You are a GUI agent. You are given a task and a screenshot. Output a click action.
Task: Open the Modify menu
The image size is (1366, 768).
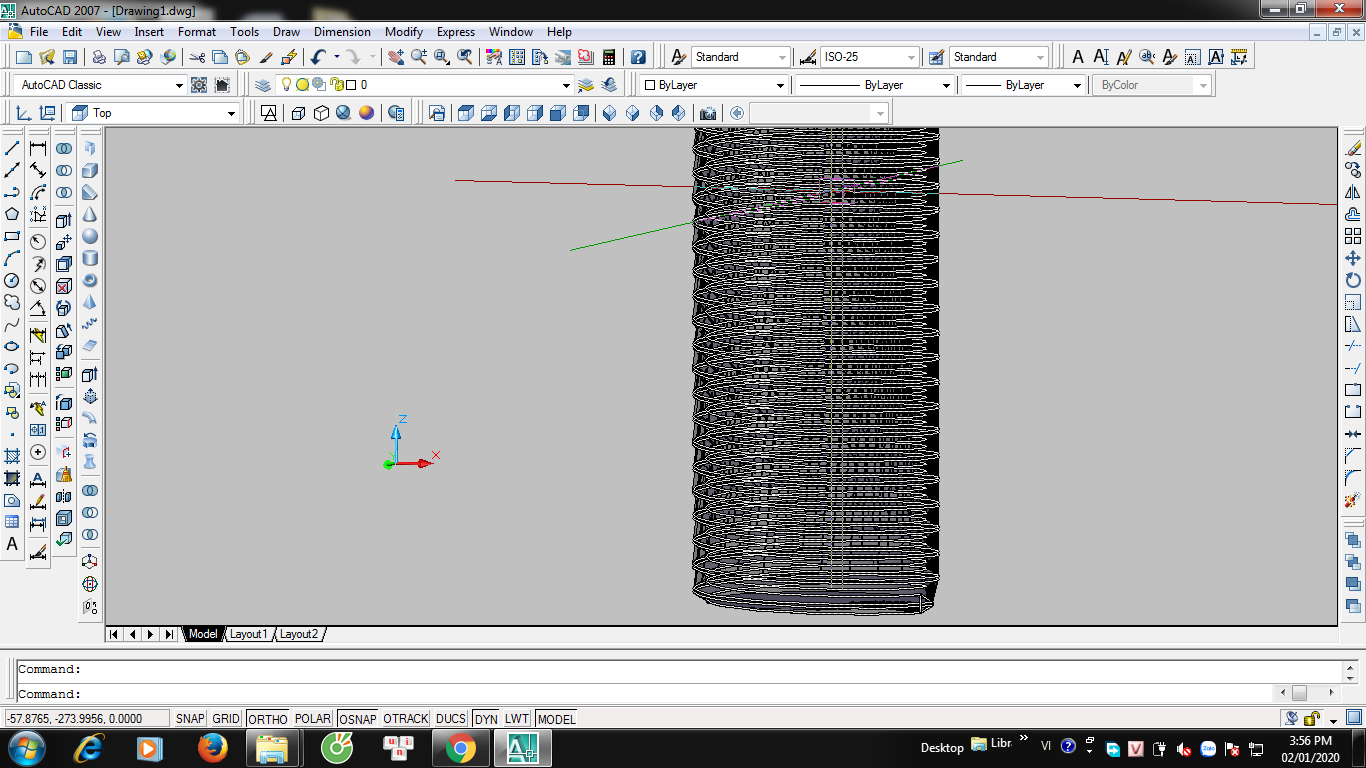pos(403,32)
